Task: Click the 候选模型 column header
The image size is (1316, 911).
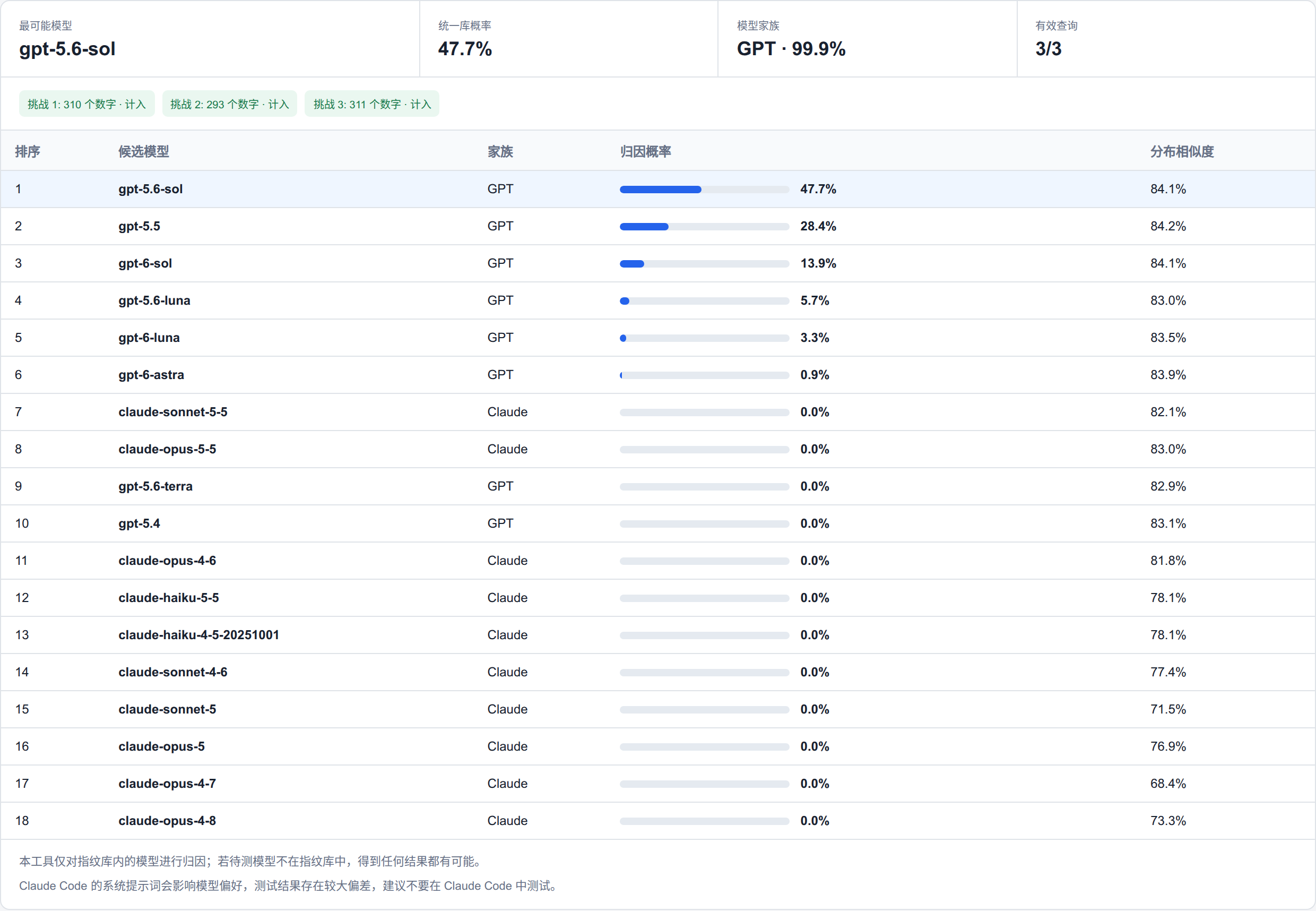Action: point(144,151)
